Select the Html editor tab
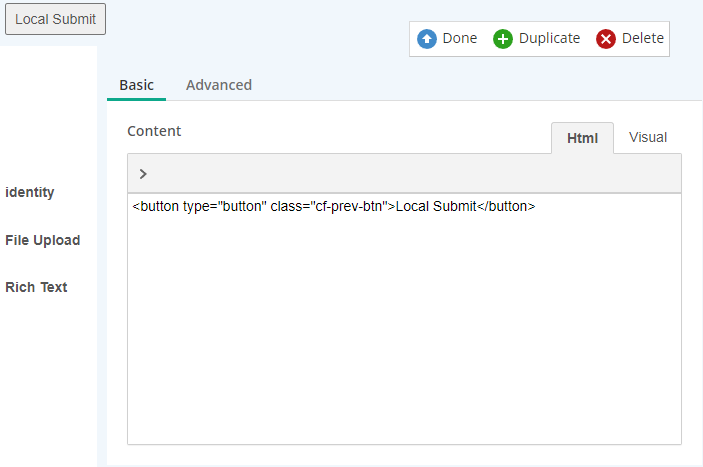The image size is (703, 467). pyautogui.click(x=582, y=138)
